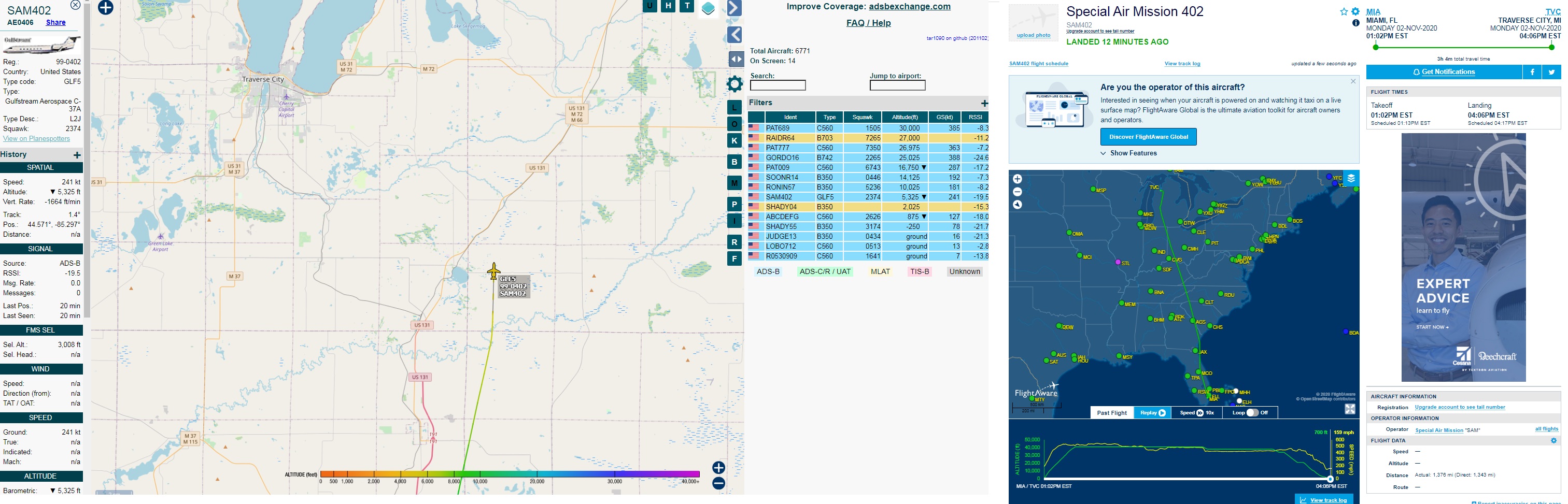
Task: Click the Share link for SAM402
Action: 55,22
